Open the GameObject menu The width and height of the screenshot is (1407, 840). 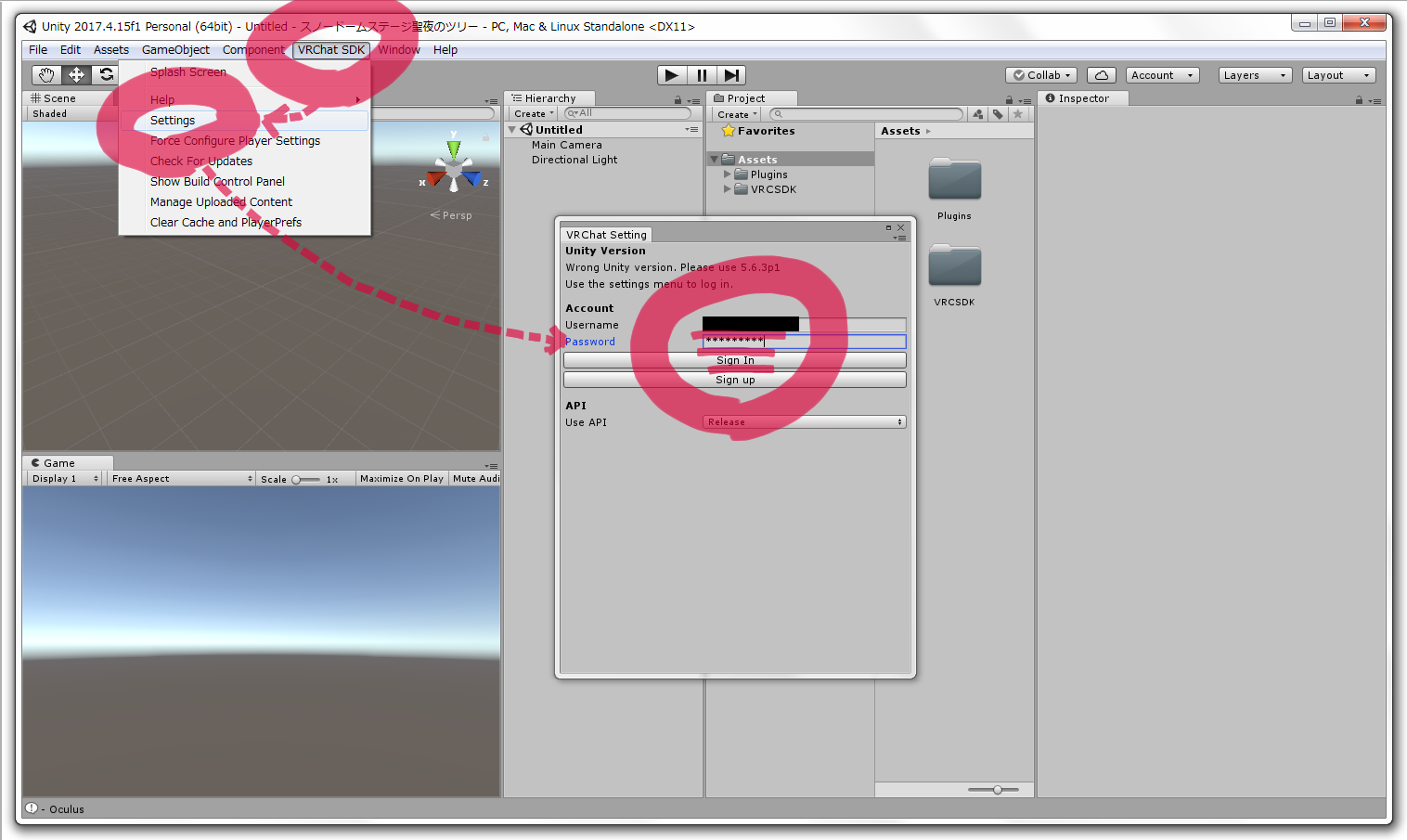pyautogui.click(x=175, y=50)
